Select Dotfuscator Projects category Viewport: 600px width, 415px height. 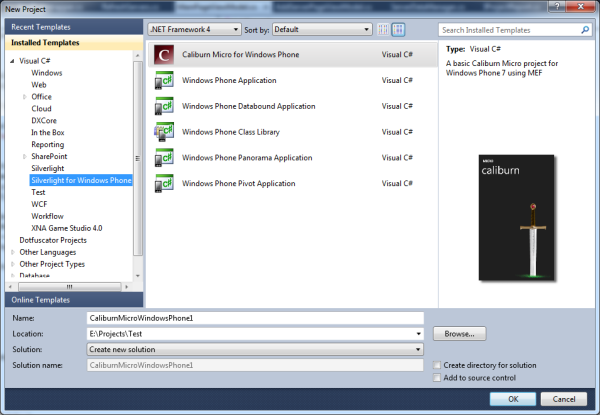tap(53, 240)
